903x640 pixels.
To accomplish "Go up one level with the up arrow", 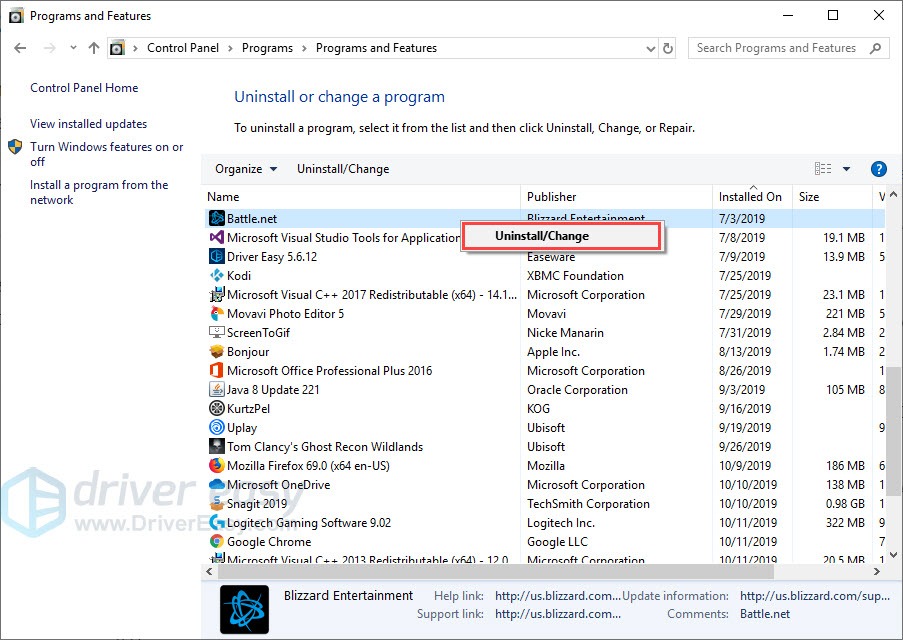I will point(94,48).
